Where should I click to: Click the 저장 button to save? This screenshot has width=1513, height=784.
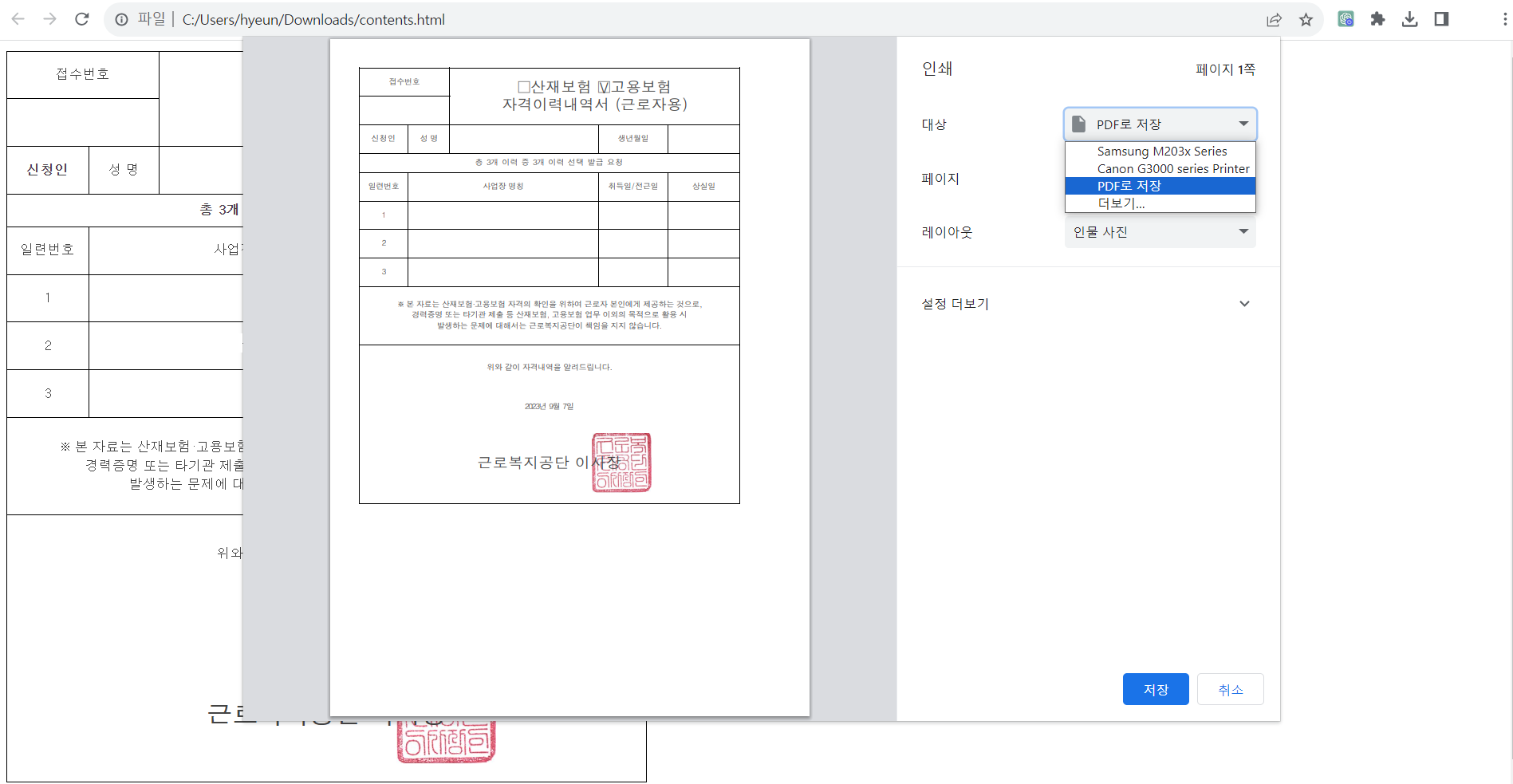(x=1155, y=688)
